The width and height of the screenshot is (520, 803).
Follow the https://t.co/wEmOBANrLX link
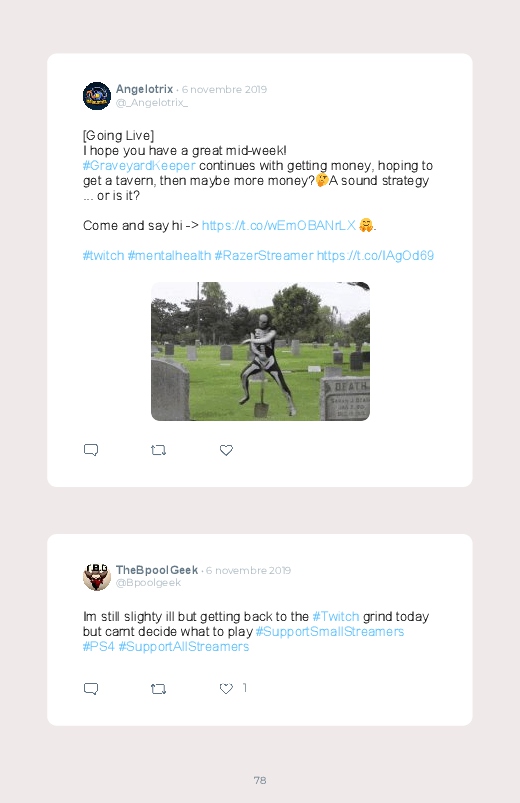pos(279,225)
